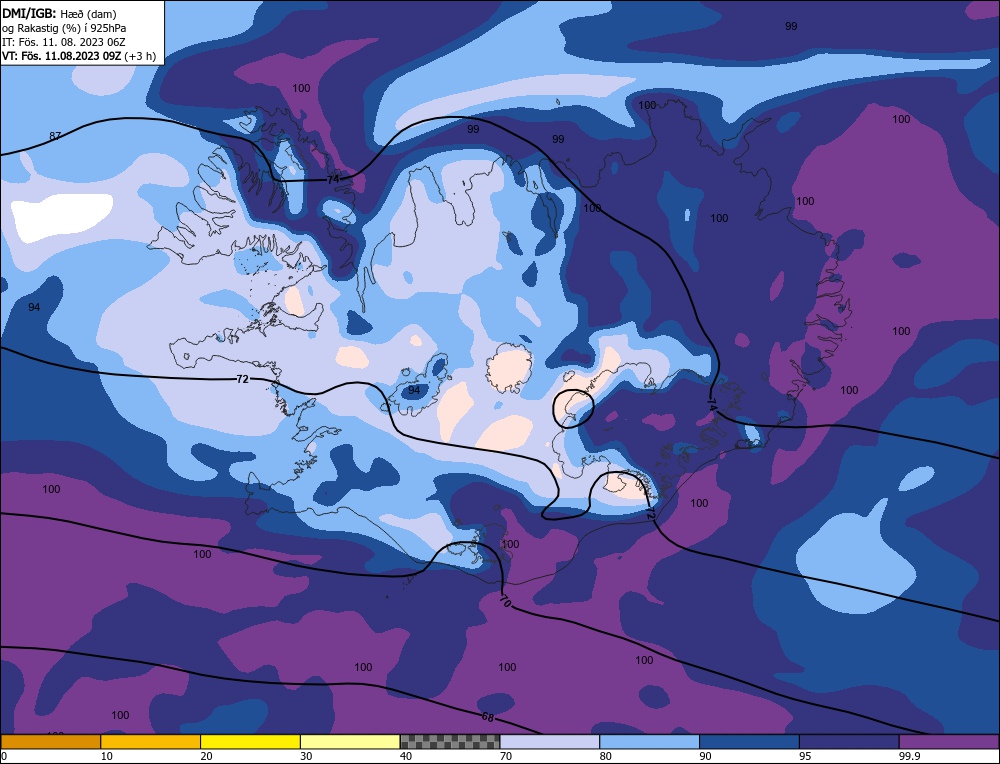
Task: Click the 'IT: Fös. 11. 08. 2023 06Z' line
Action: 64,42
